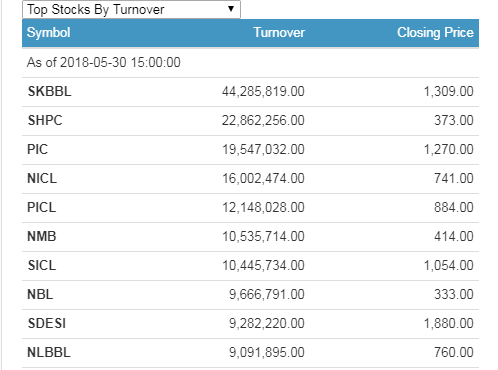
Task: Open the SKBBL stock symbol link
Action: coord(49,91)
